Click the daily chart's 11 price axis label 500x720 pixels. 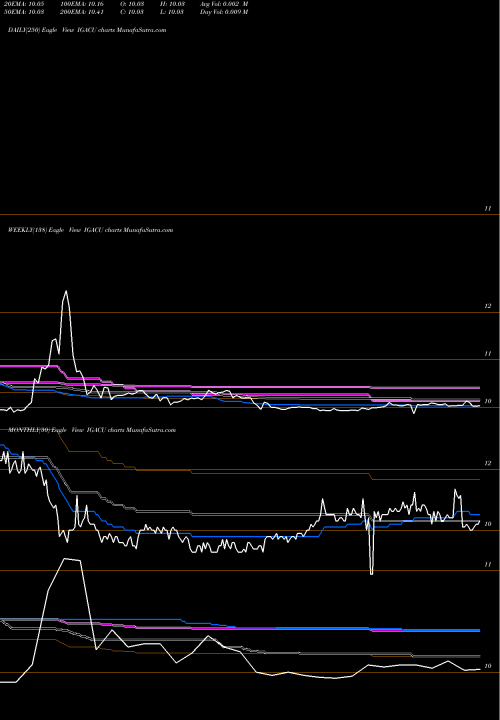click(x=488, y=208)
